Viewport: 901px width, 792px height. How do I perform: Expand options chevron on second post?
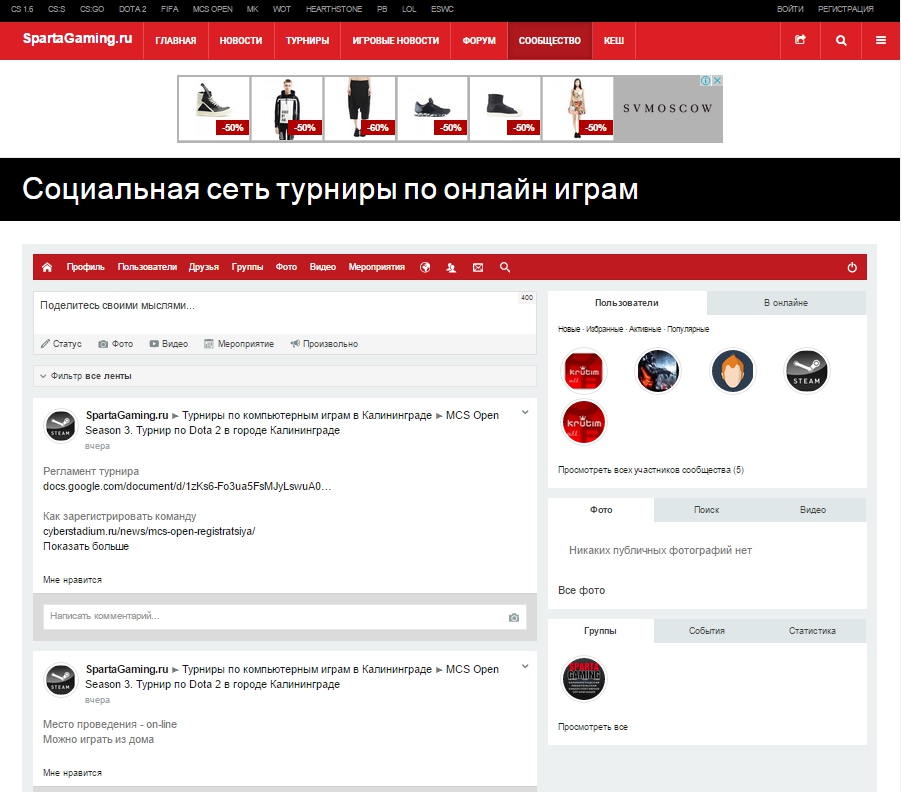(x=525, y=666)
